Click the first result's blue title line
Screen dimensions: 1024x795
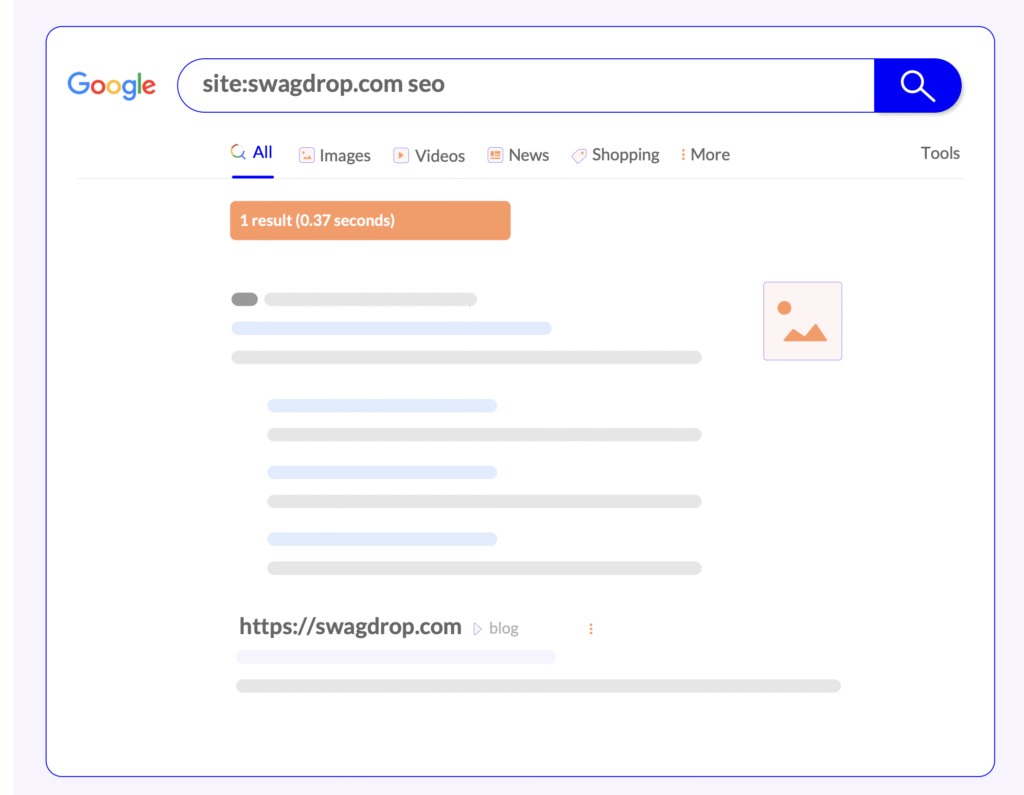391,328
